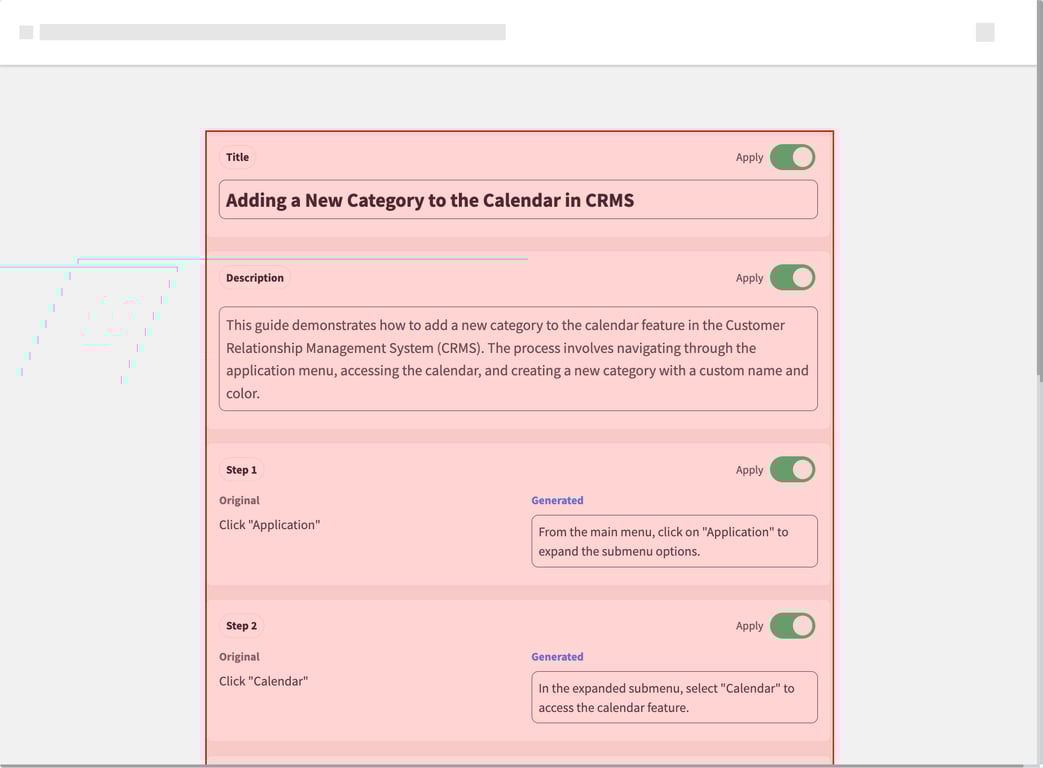
Task: Click the small square icon at top-left
Action: (x=26, y=32)
